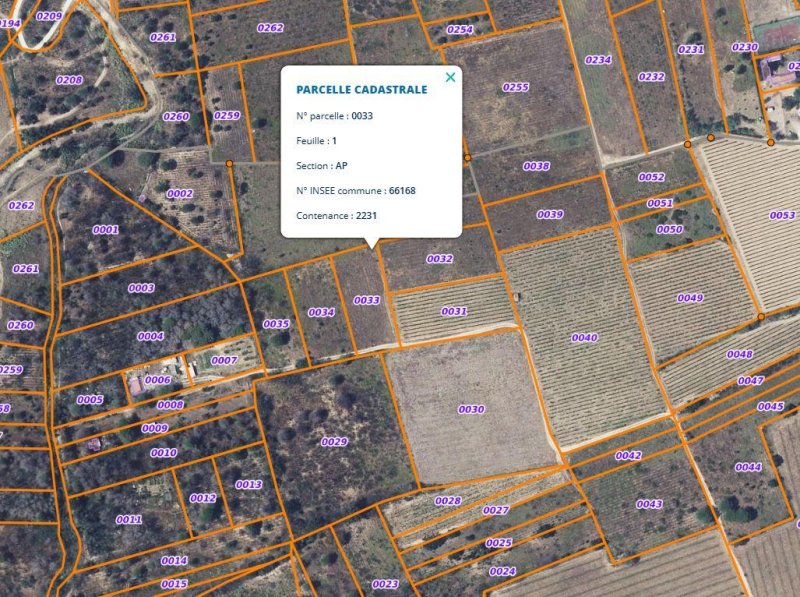
Task: Close the Parcelle Cadastrale popup
Action: click(x=450, y=77)
